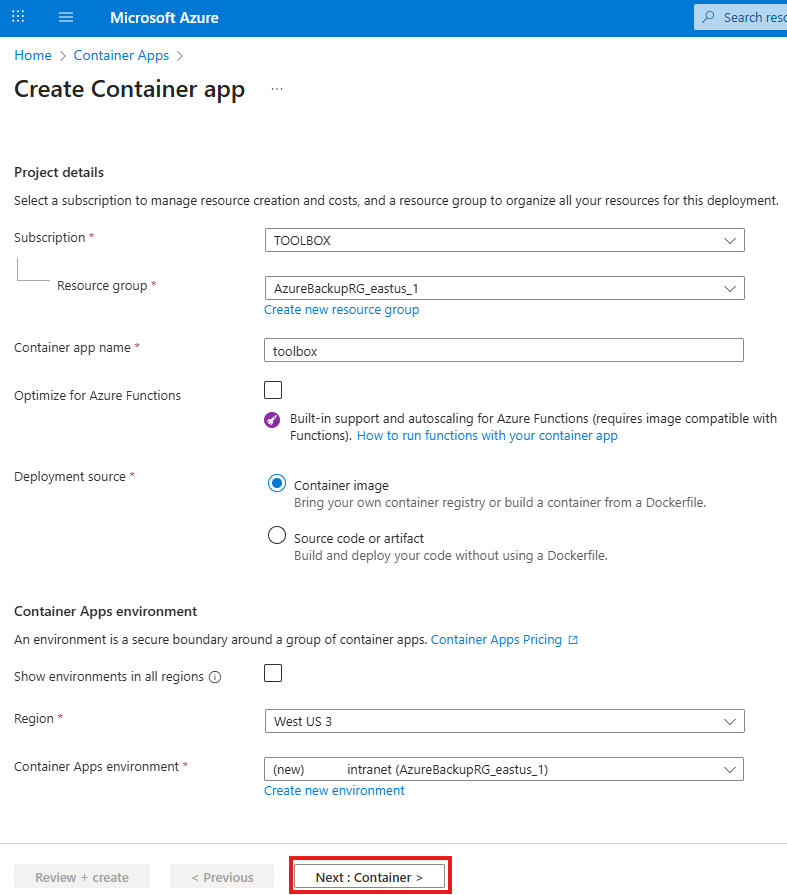Screen dimensions: 787x895
Task: Click the purple Azure Functions rocket icon
Action: point(272,420)
